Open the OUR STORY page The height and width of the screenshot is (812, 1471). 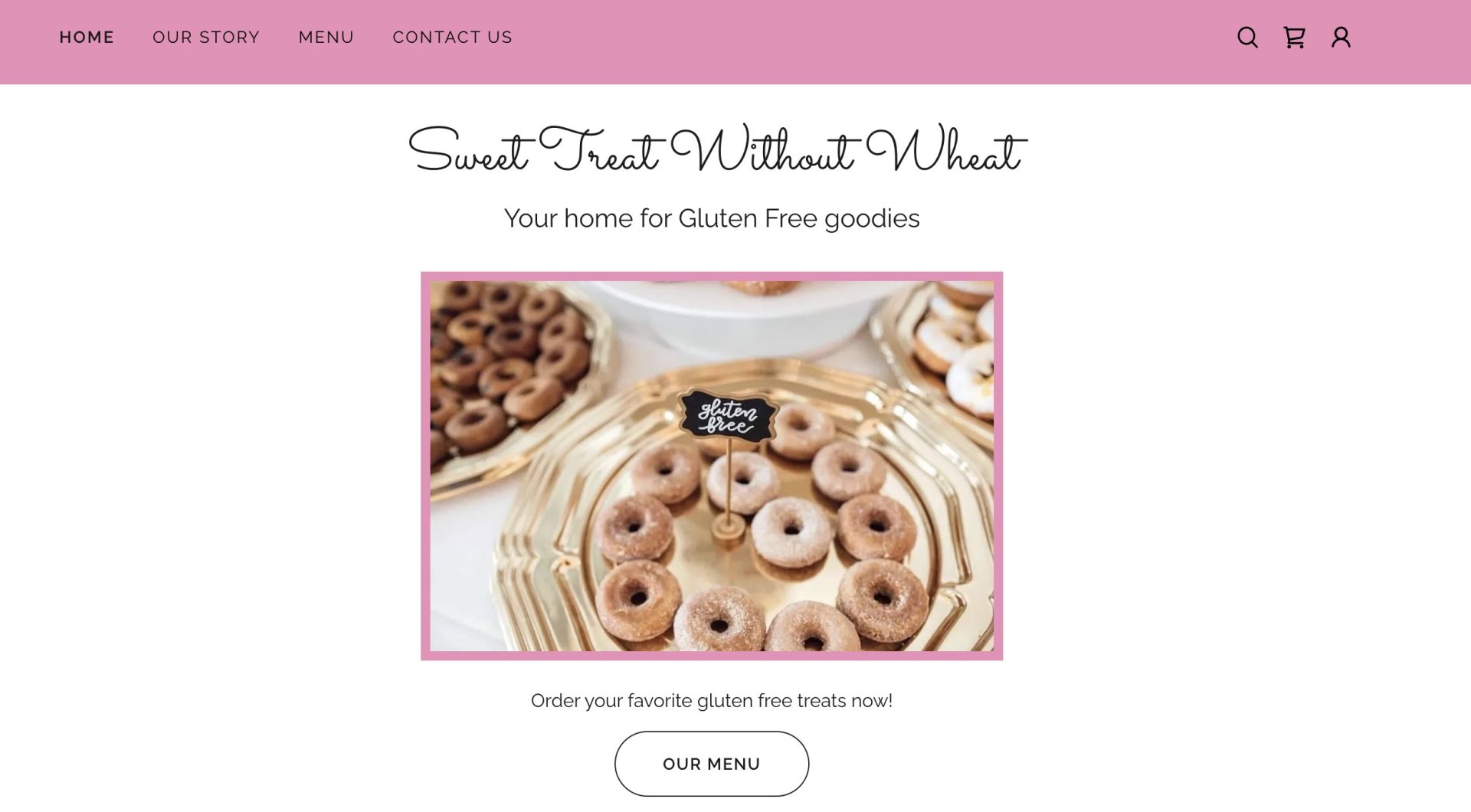pos(206,38)
